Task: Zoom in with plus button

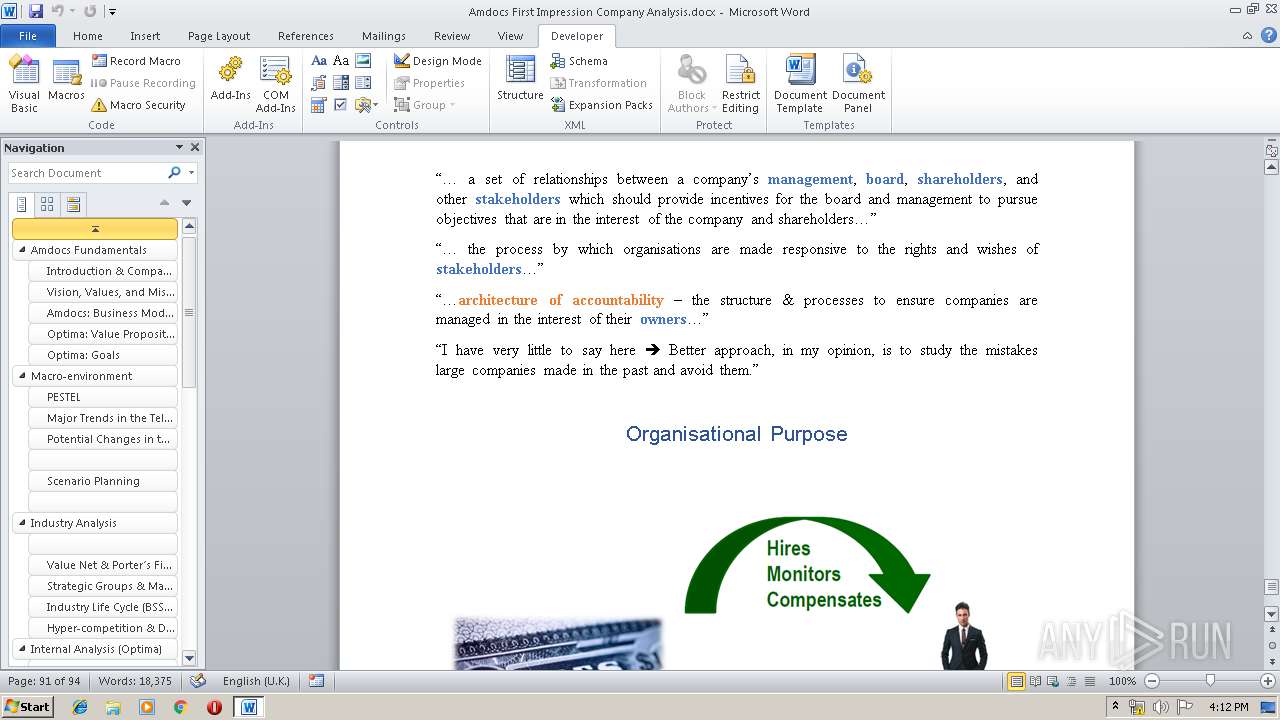Action: pyautogui.click(x=1268, y=681)
